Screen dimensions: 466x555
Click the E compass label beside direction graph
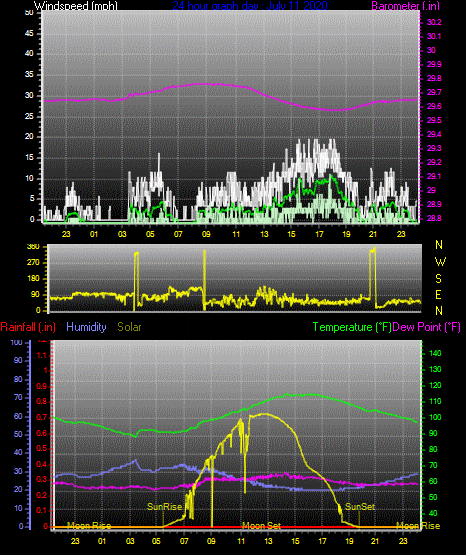(438, 294)
